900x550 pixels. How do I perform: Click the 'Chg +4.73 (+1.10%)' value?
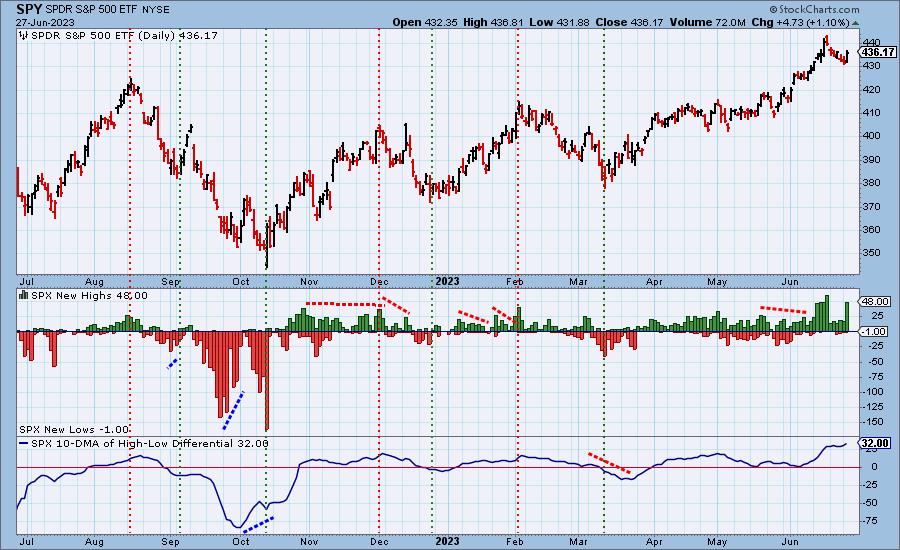click(x=800, y=22)
